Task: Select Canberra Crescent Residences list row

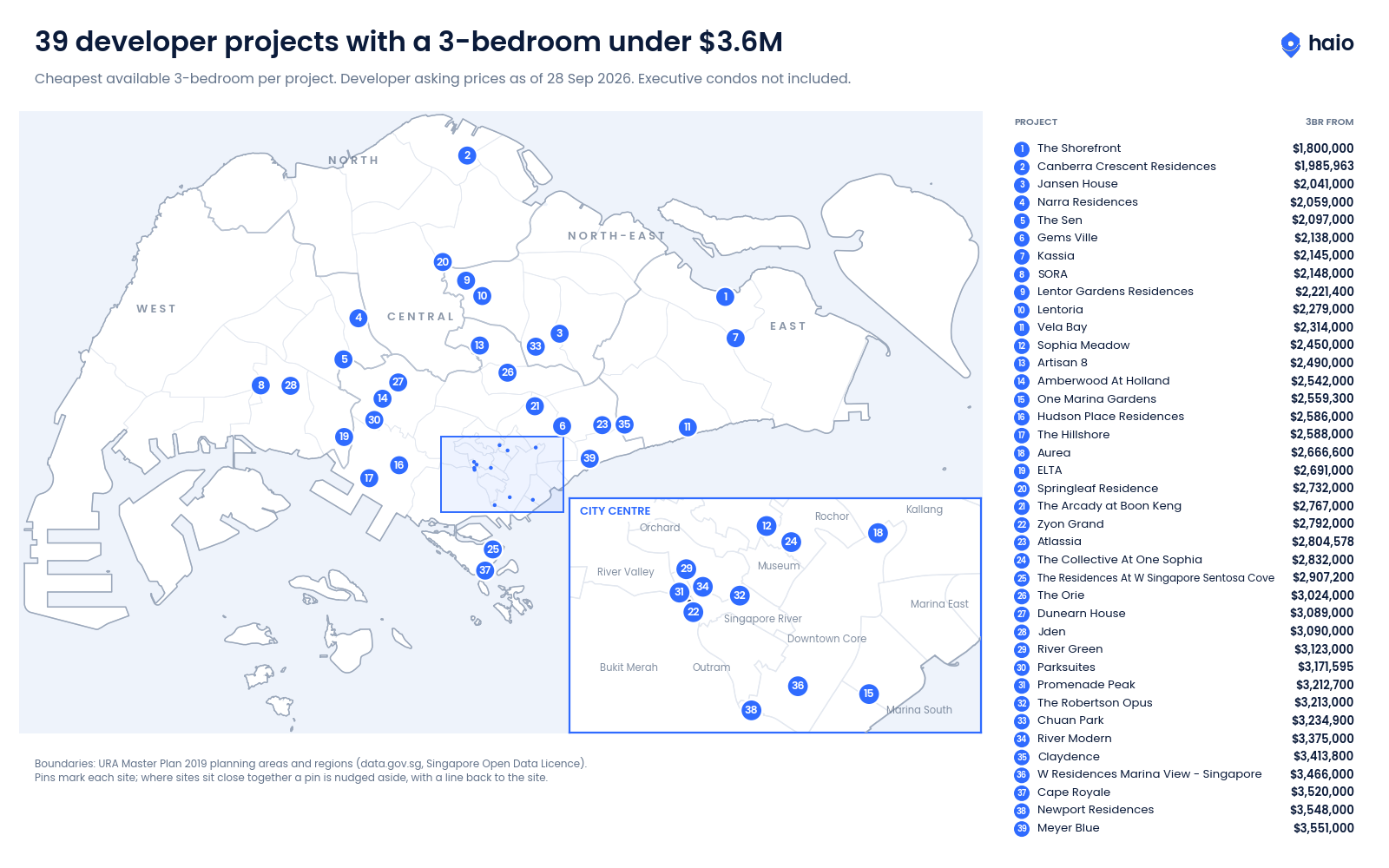Action: pos(1184,167)
